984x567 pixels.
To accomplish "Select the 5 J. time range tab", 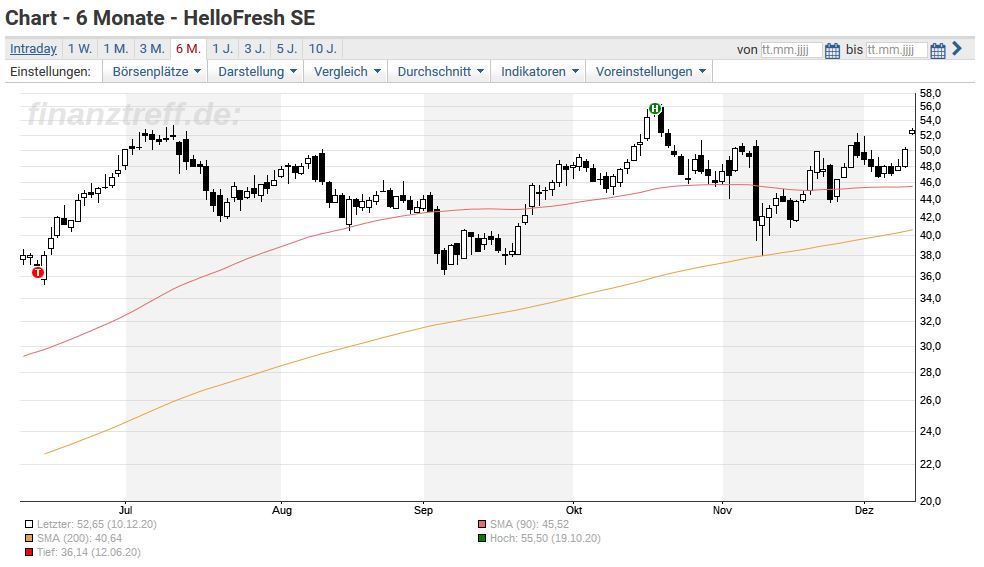I will pos(287,49).
